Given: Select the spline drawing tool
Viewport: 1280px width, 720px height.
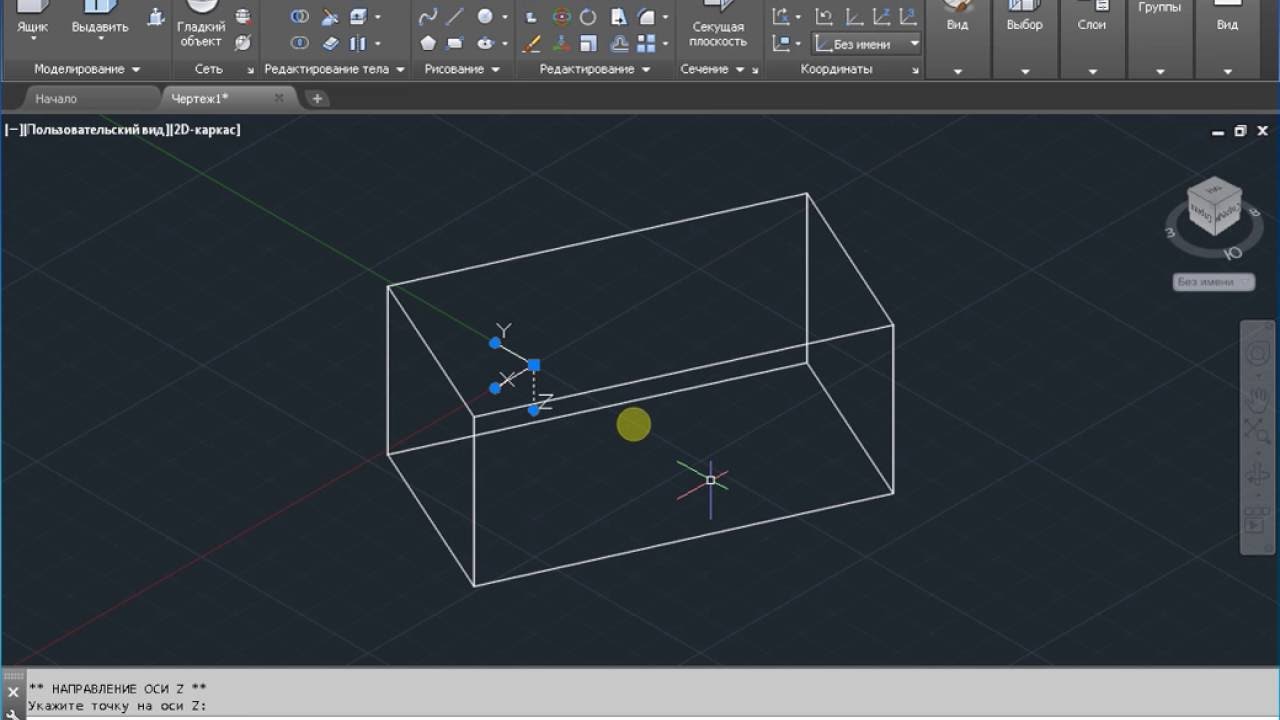Looking at the screenshot, I should coord(428,16).
